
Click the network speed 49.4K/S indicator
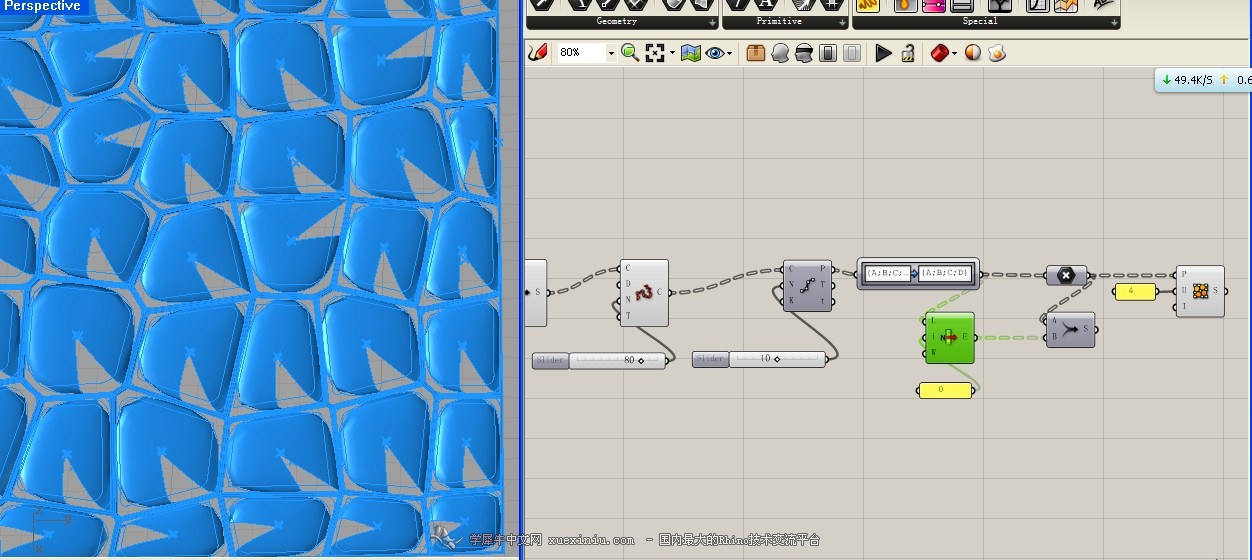click(x=1187, y=79)
